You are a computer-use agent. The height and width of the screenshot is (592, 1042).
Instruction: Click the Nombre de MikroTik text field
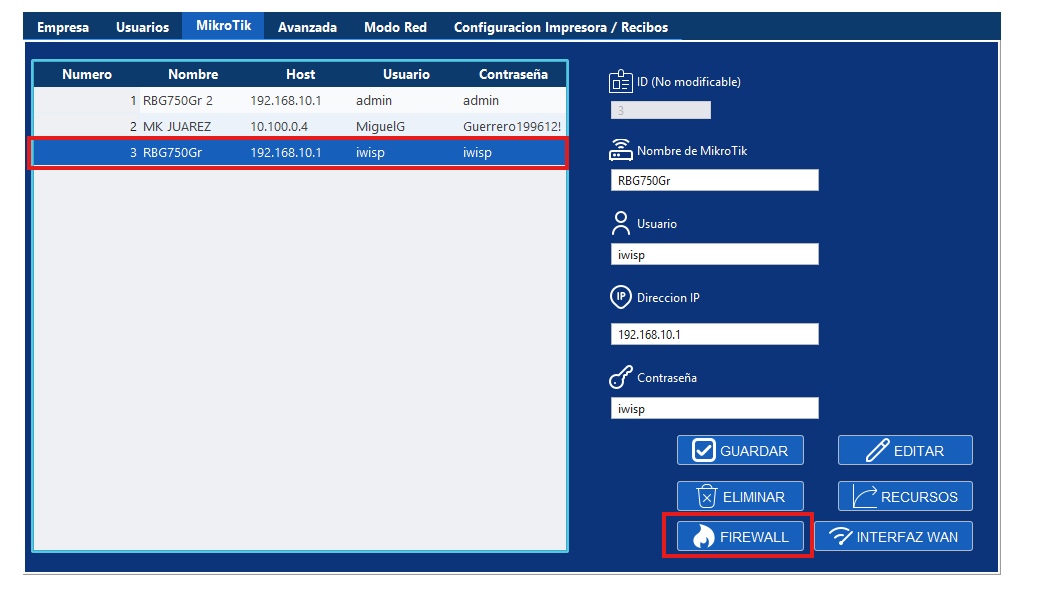(714, 180)
